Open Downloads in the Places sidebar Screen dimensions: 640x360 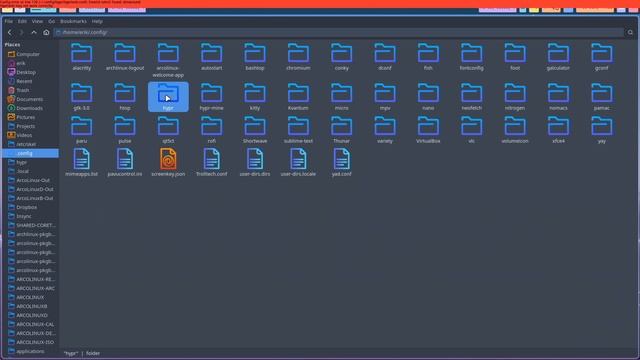29,108
